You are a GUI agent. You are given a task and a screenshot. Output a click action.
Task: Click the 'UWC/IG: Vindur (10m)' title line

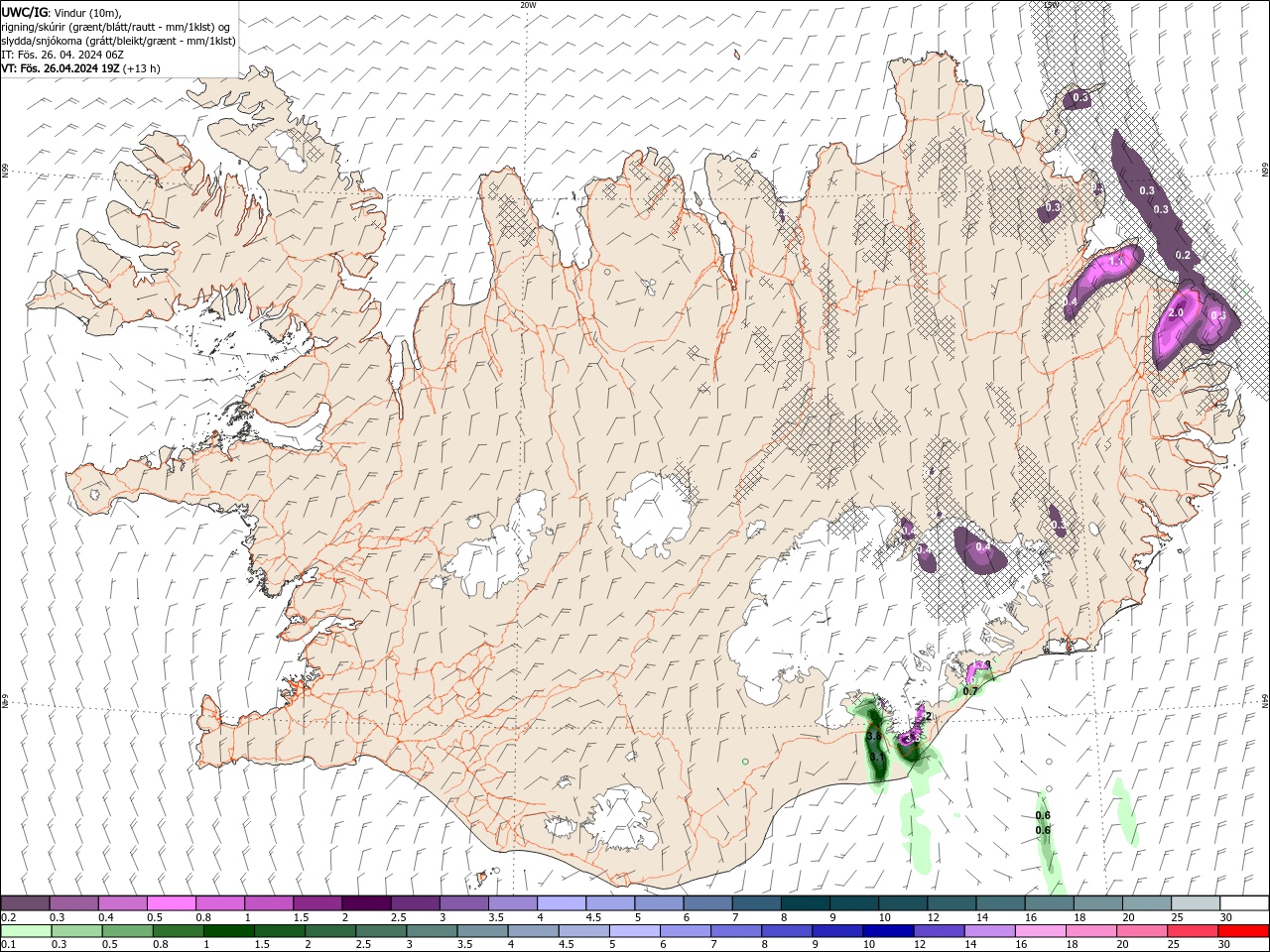click(x=62, y=12)
